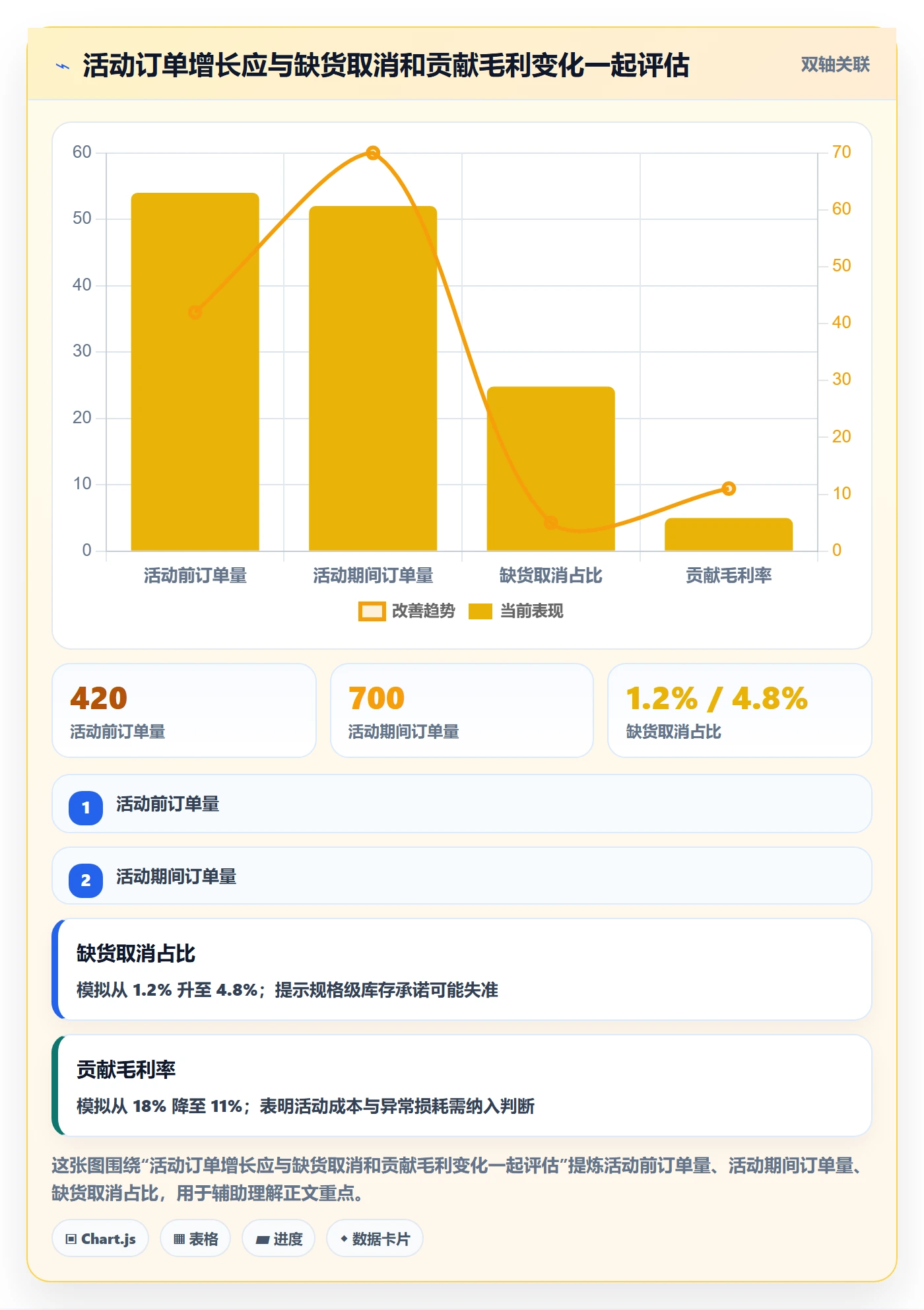The image size is (924, 1310).
Task: Click the 1.2% / 4.8% stat value
Action: click(717, 699)
